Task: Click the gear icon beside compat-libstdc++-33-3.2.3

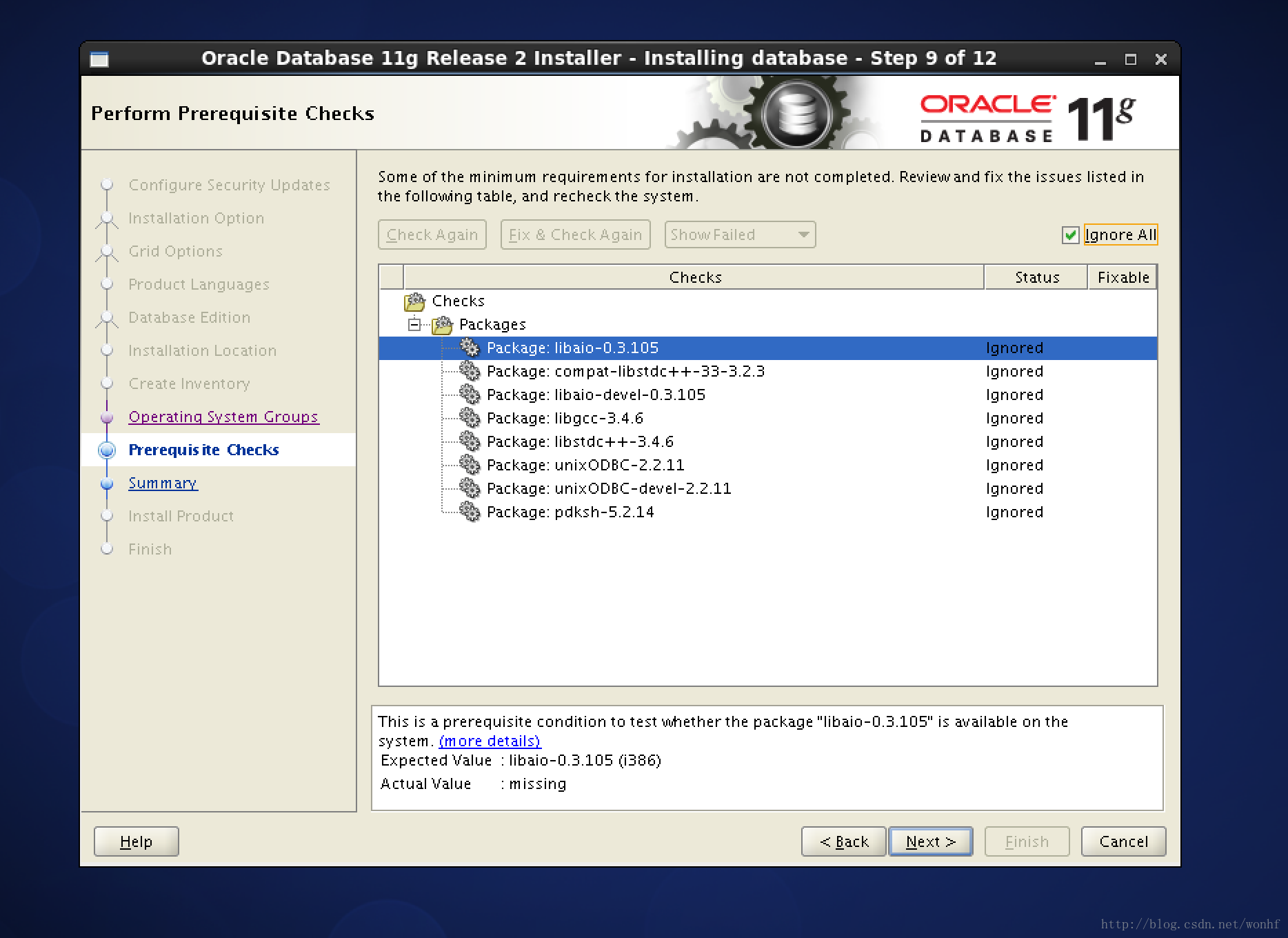Action: tap(470, 371)
